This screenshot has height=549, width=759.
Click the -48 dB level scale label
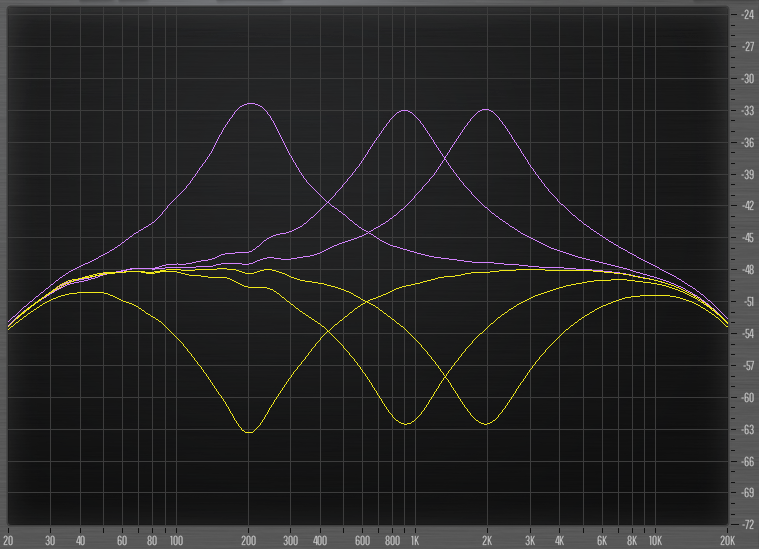coord(748,270)
